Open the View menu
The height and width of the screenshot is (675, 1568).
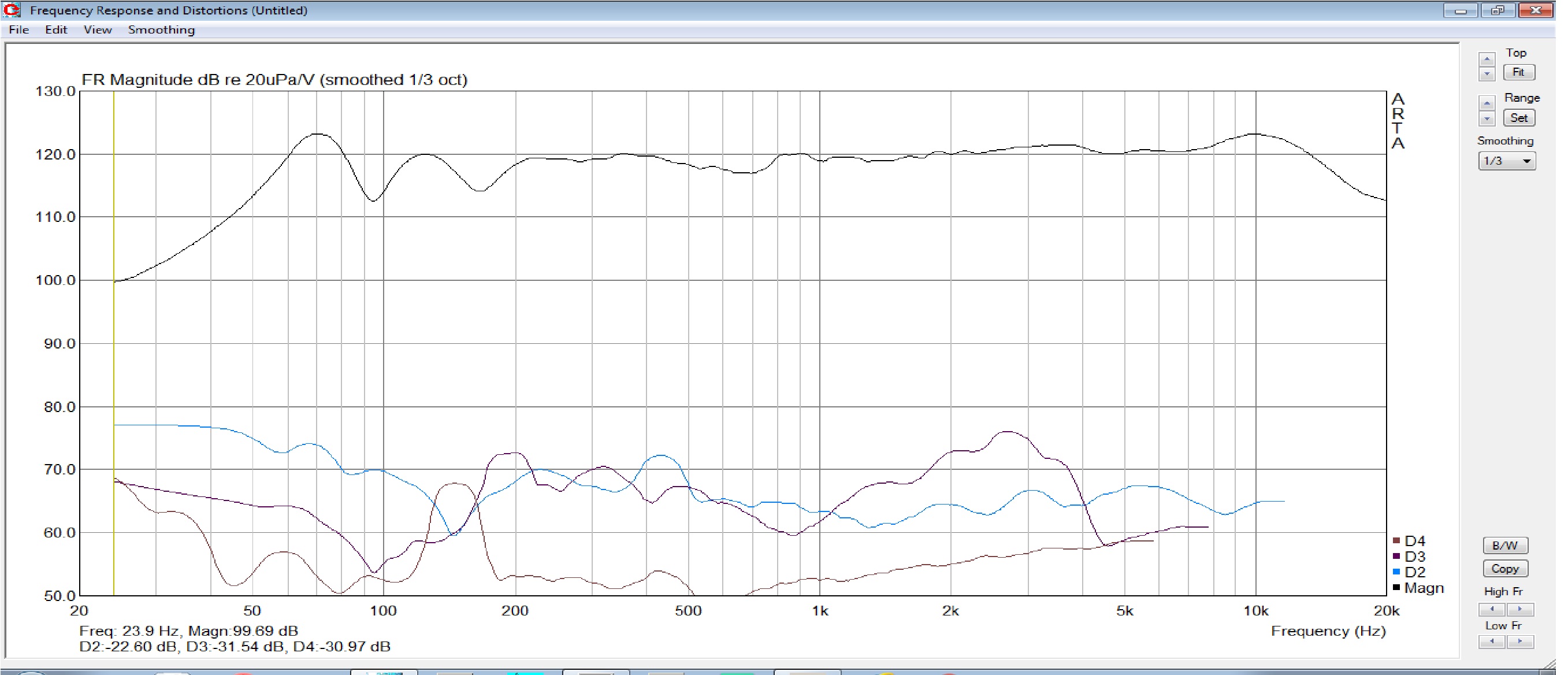98,30
